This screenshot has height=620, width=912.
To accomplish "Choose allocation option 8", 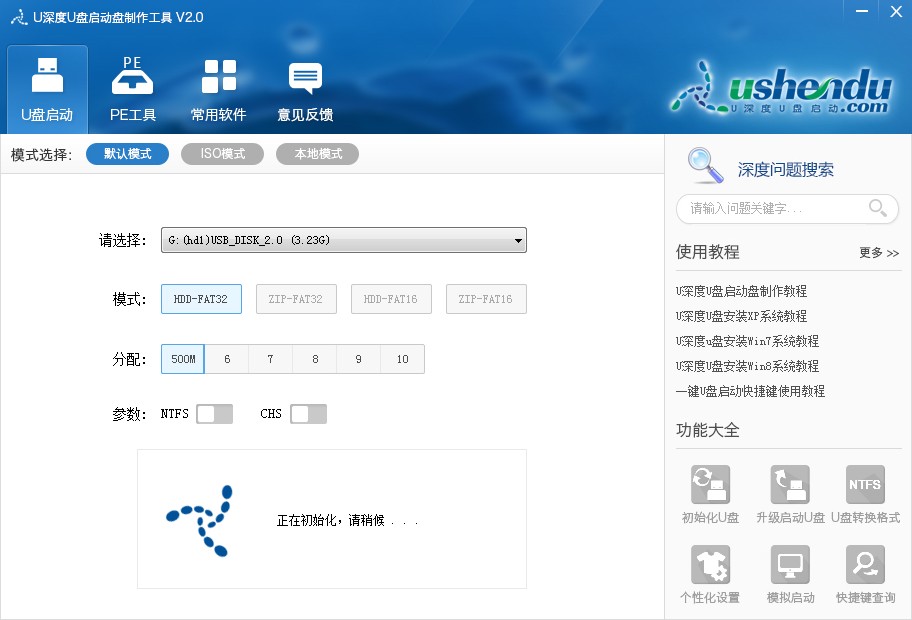I will coord(315,359).
